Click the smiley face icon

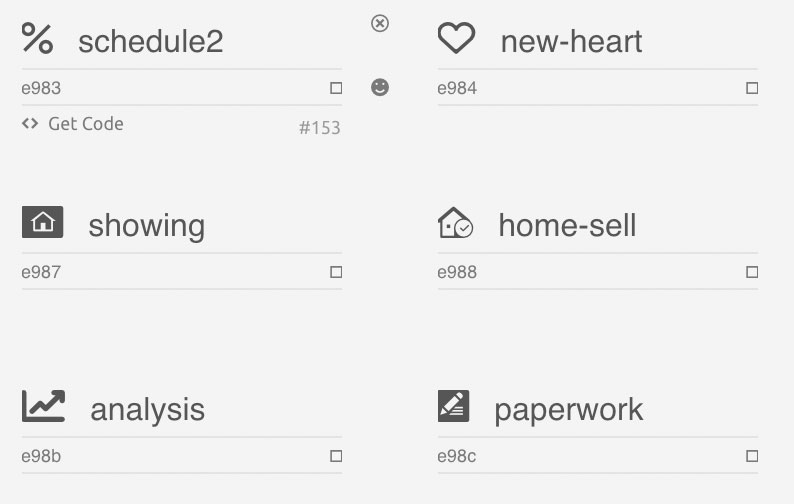pos(380,87)
